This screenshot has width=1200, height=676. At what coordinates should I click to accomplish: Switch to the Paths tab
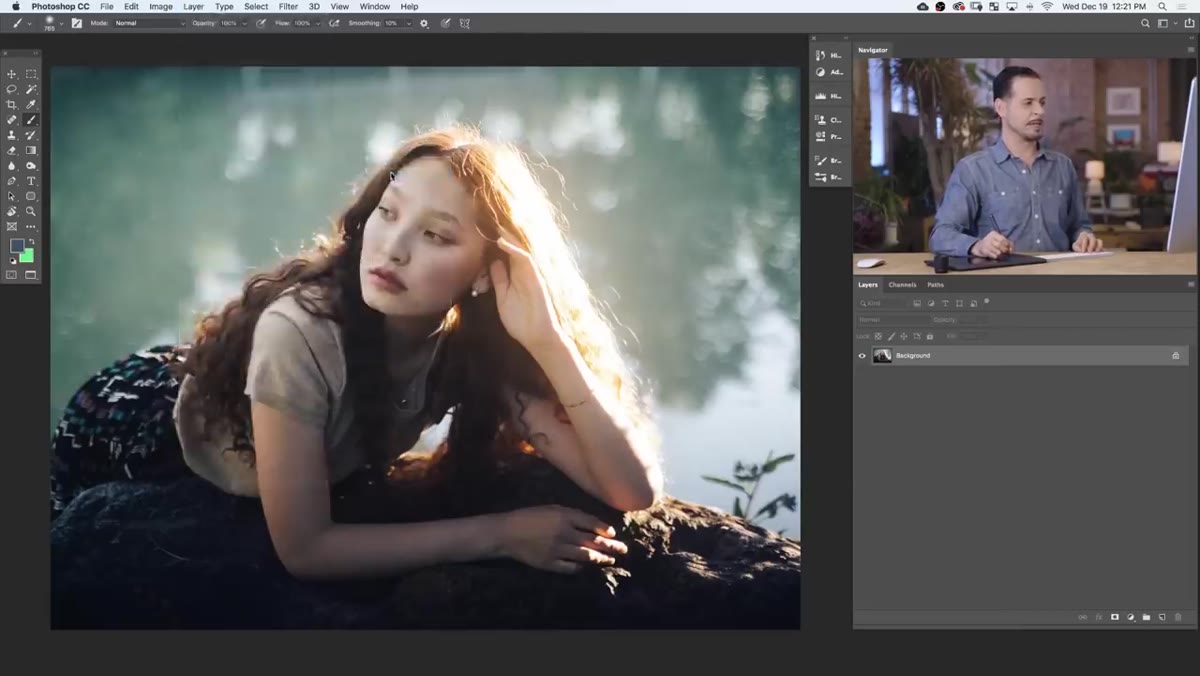[x=935, y=285]
